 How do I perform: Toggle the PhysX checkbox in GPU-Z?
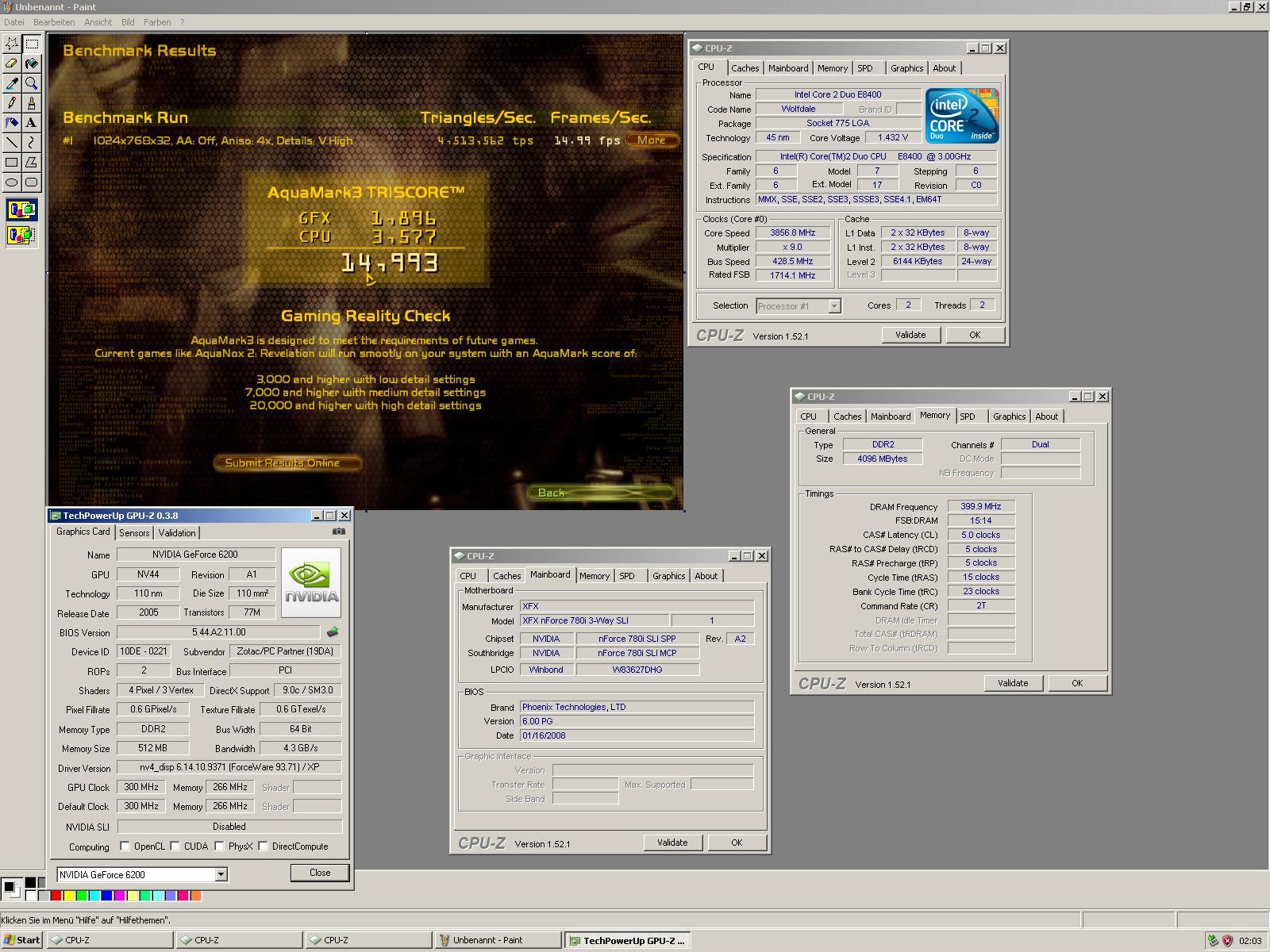click(x=220, y=846)
